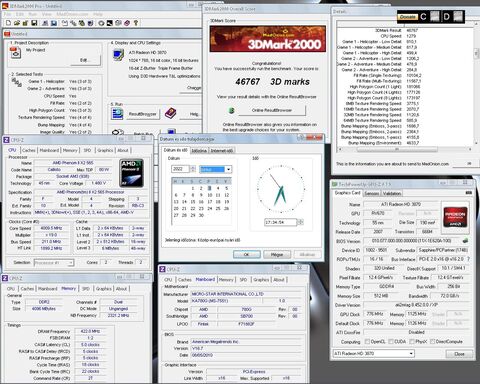Click the Selected Tests gears icon
This screenshot has width=480, height=384.
[16, 82]
